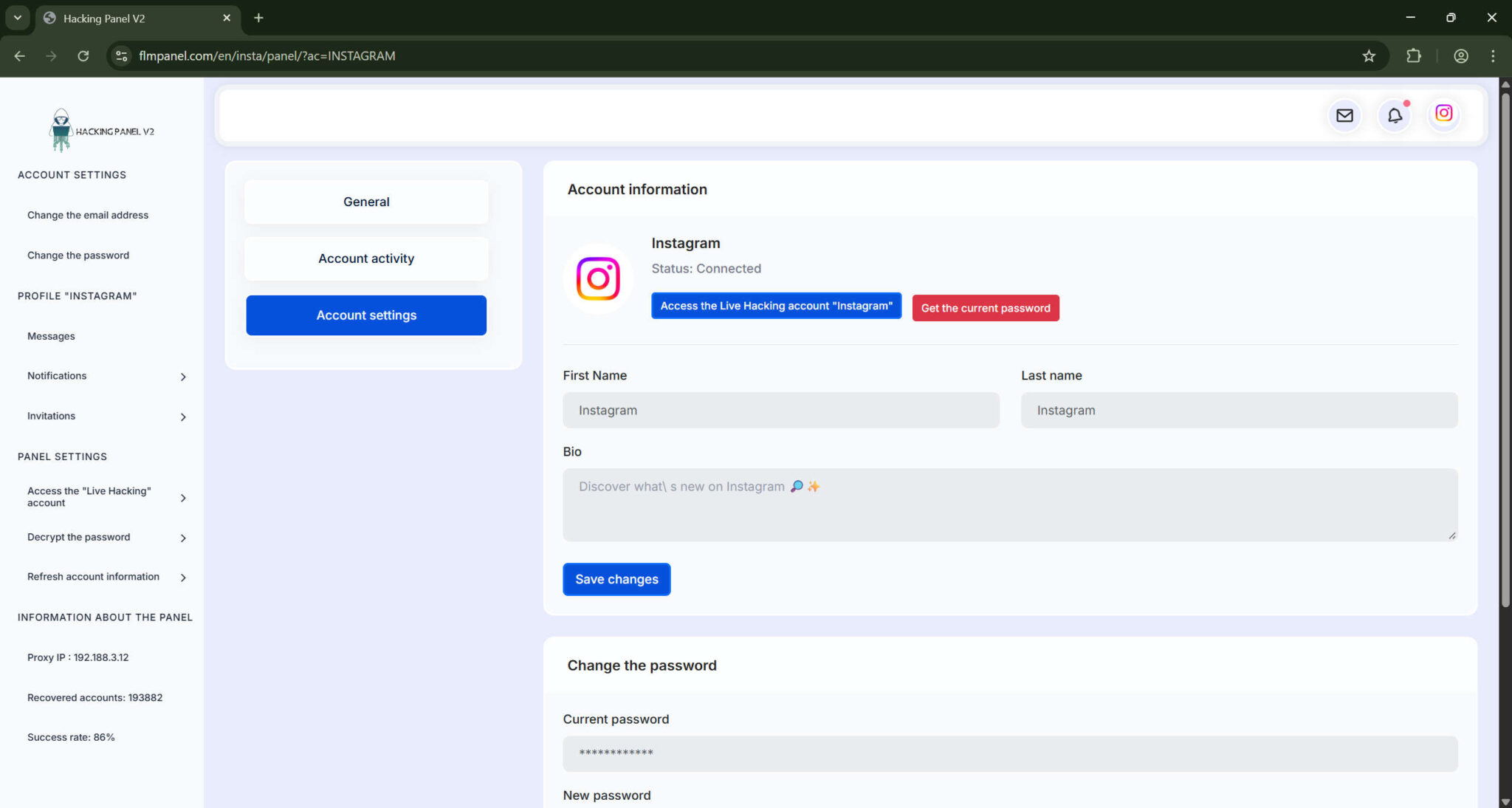
Task: Click Get the current password button
Action: 985,308
